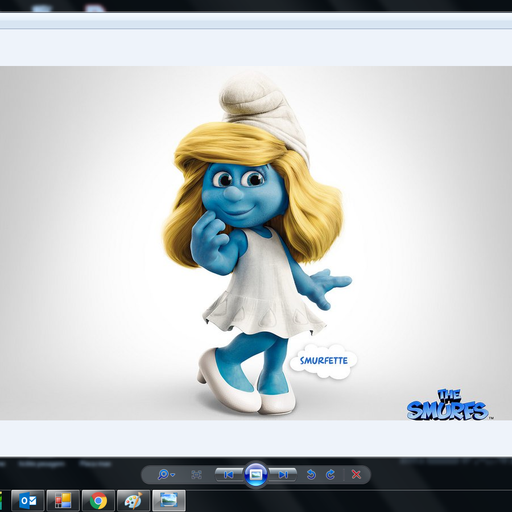Skip to the next picture
The width and height of the screenshot is (512, 512).
pyautogui.click(x=283, y=474)
